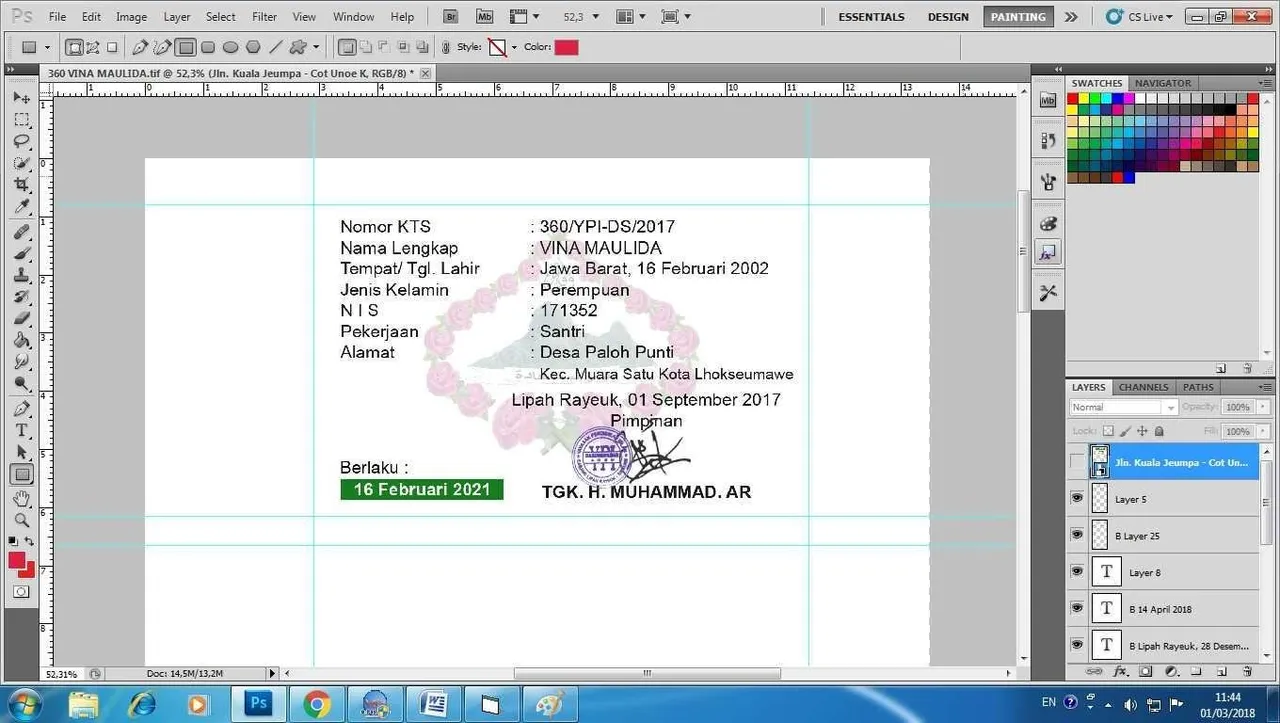Select the Smudge tool

click(x=21, y=362)
